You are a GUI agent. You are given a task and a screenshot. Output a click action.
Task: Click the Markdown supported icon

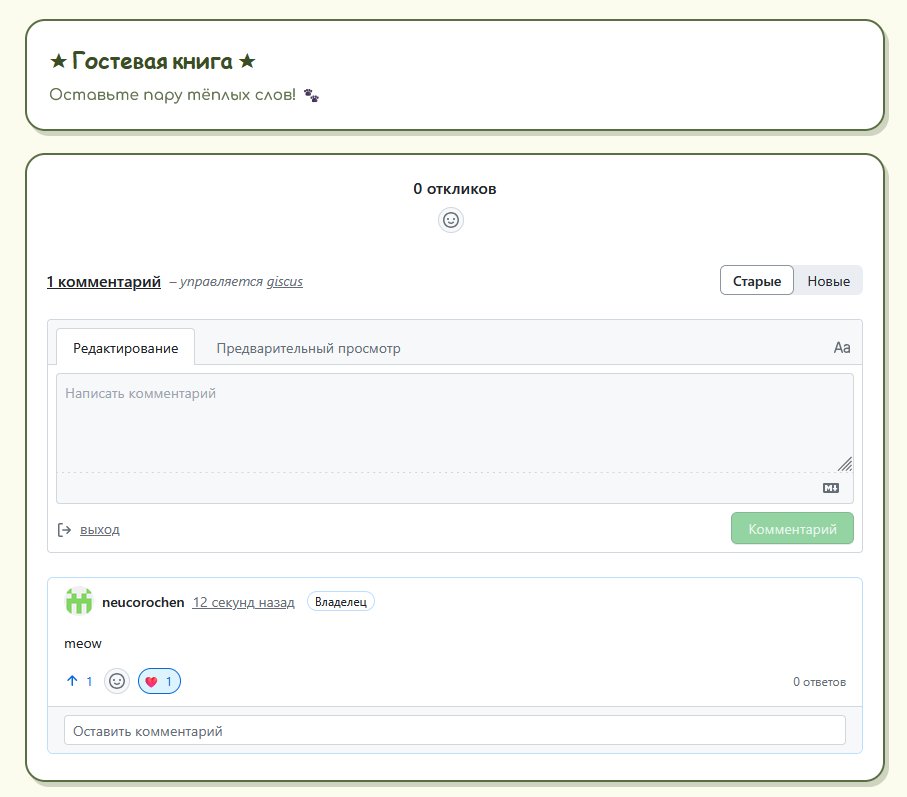pyautogui.click(x=831, y=488)
